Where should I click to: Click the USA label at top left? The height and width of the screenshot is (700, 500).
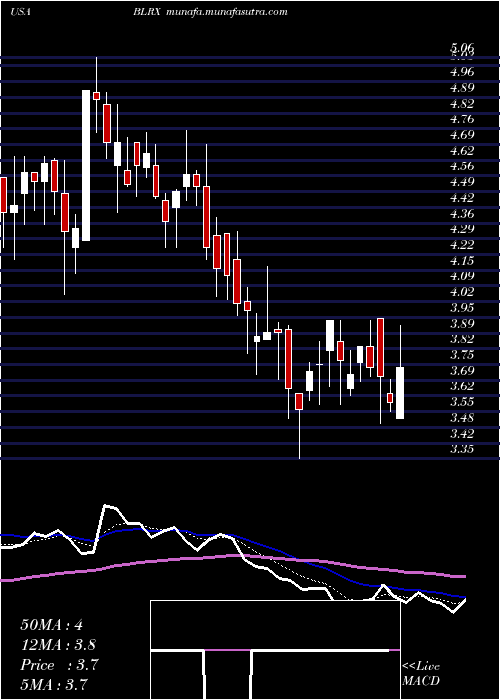[x=20, y=12]
